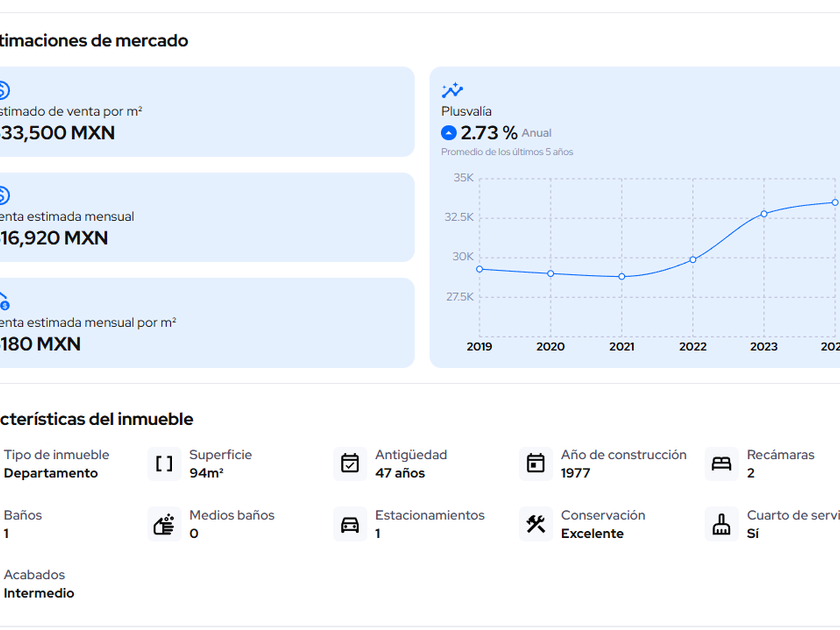The width and height of the screenshot is (840, 630).
Task: Click the Antigüedad calendar check icon
Action: 350,464
